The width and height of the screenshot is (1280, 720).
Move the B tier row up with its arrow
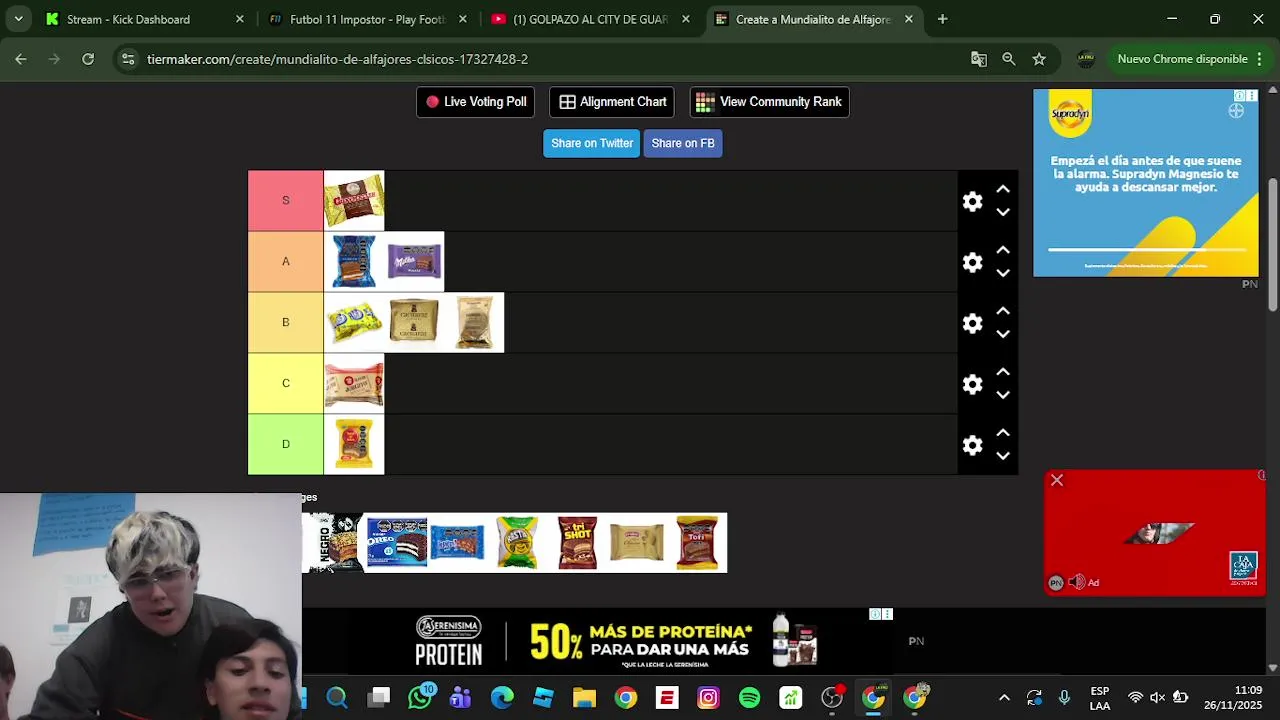(1003, 311)
